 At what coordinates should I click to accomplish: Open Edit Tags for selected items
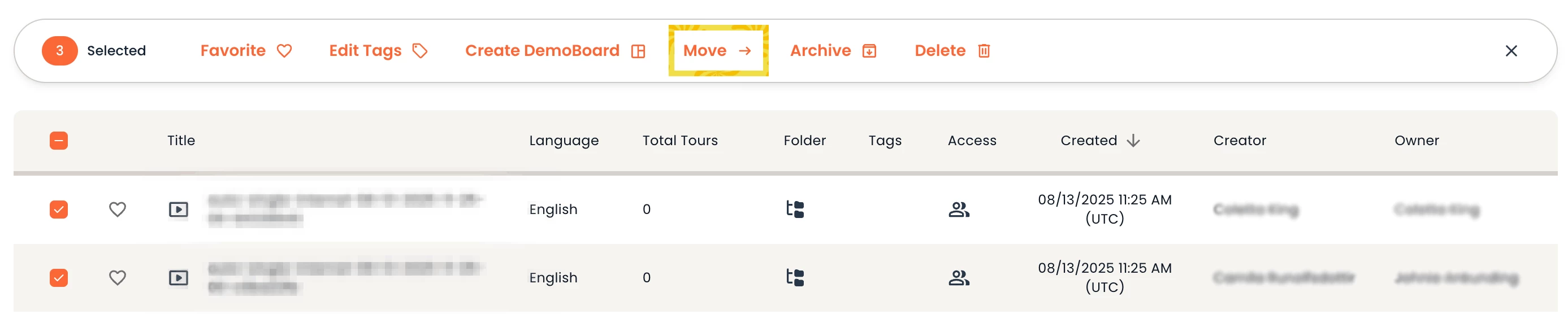378,50
